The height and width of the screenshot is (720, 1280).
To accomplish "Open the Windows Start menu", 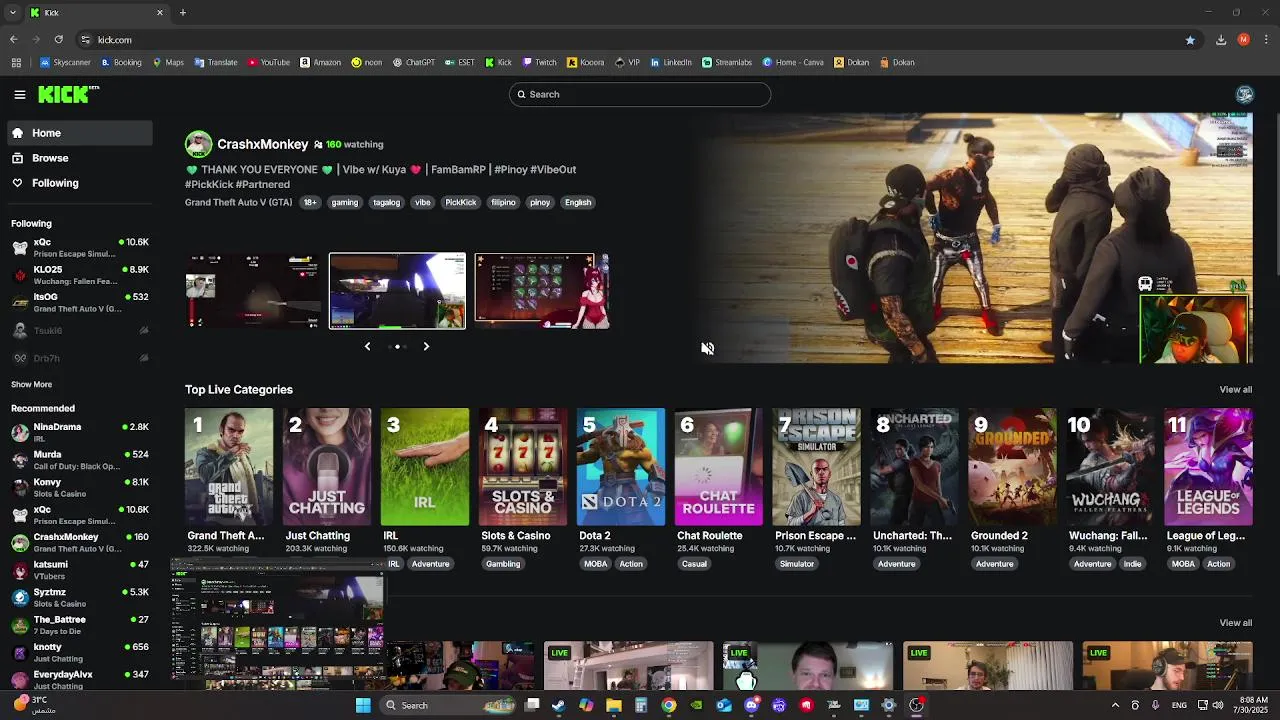I will click(363, 705).
